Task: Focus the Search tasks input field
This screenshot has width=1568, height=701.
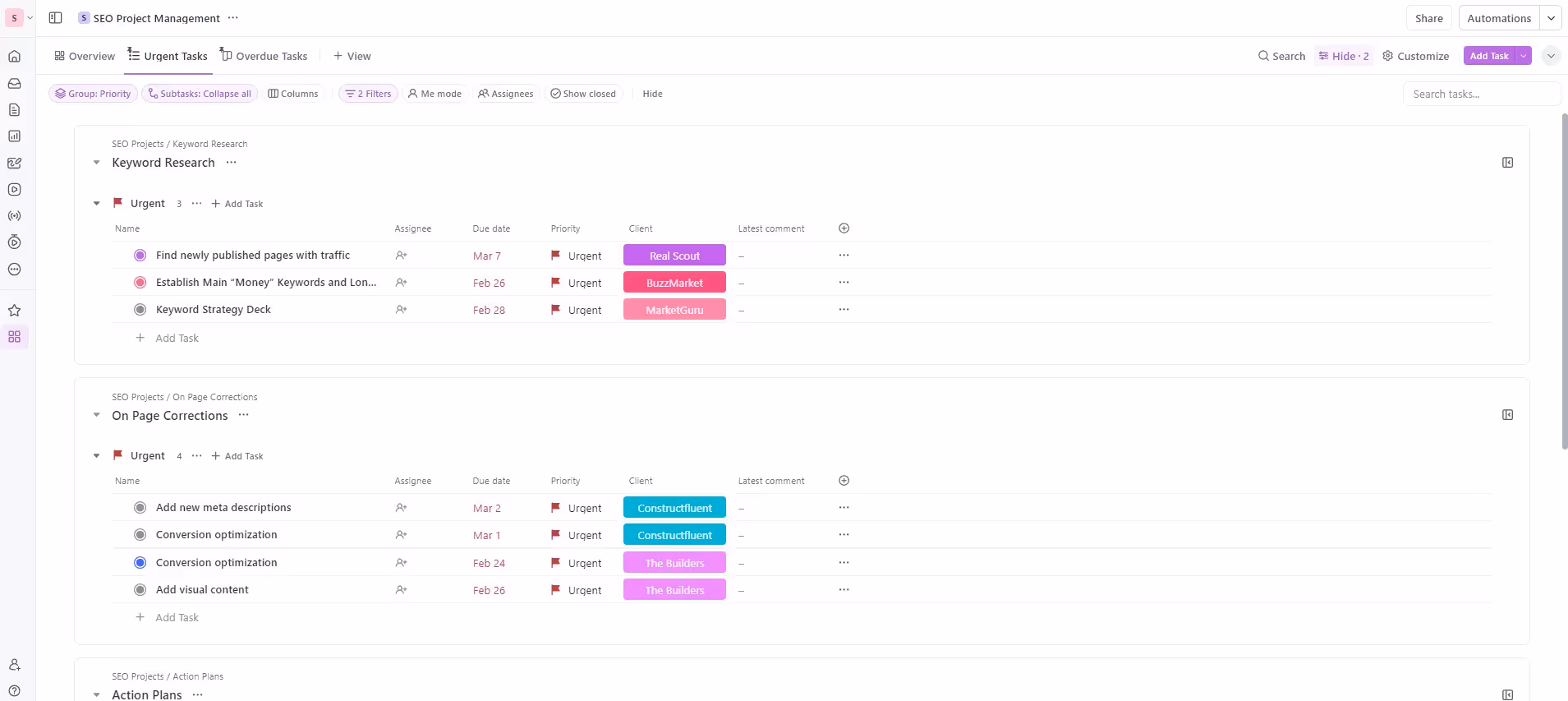Action: (1480, 94)
